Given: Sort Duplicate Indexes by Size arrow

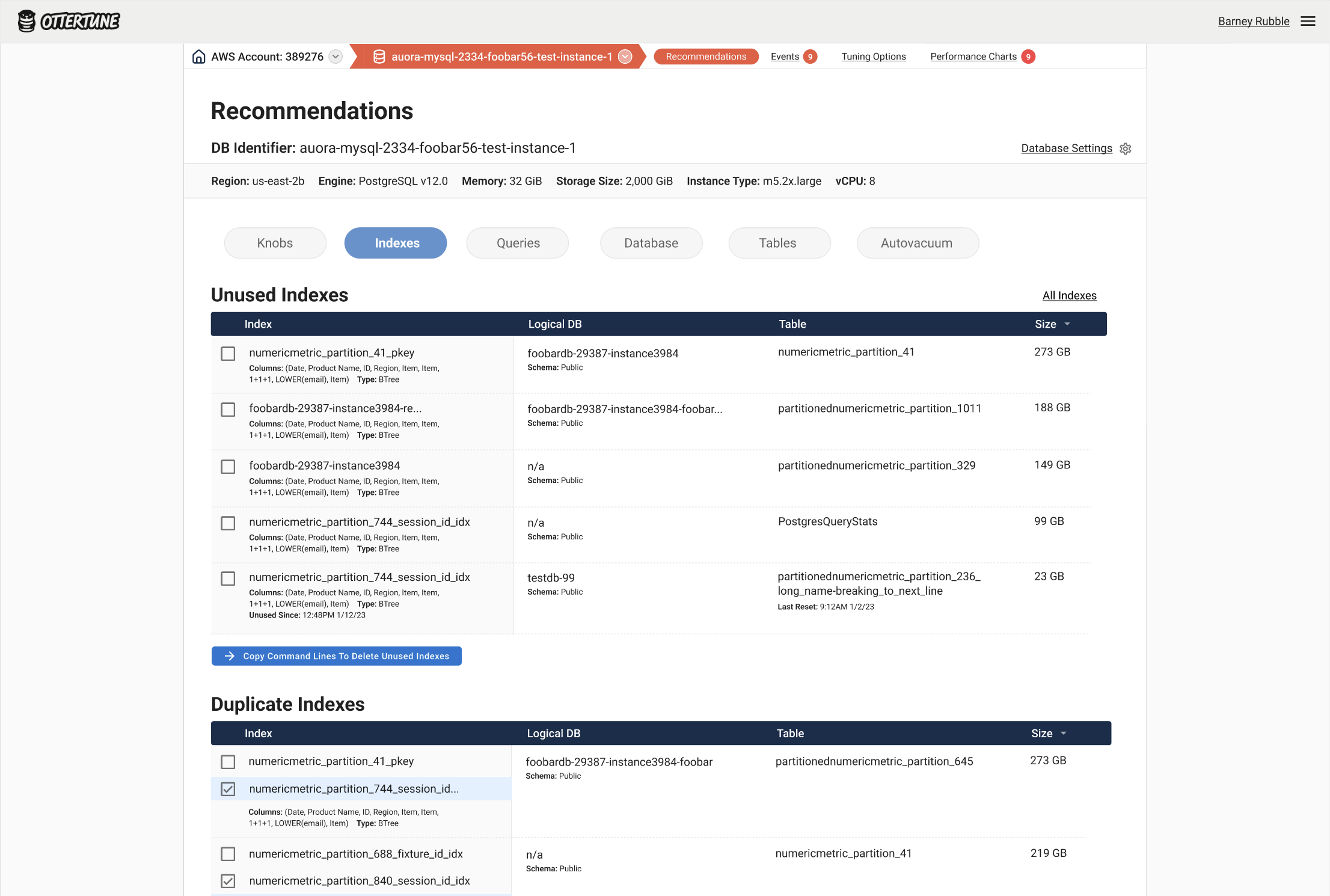Looking at the screenshot, I should point(1064,734).
